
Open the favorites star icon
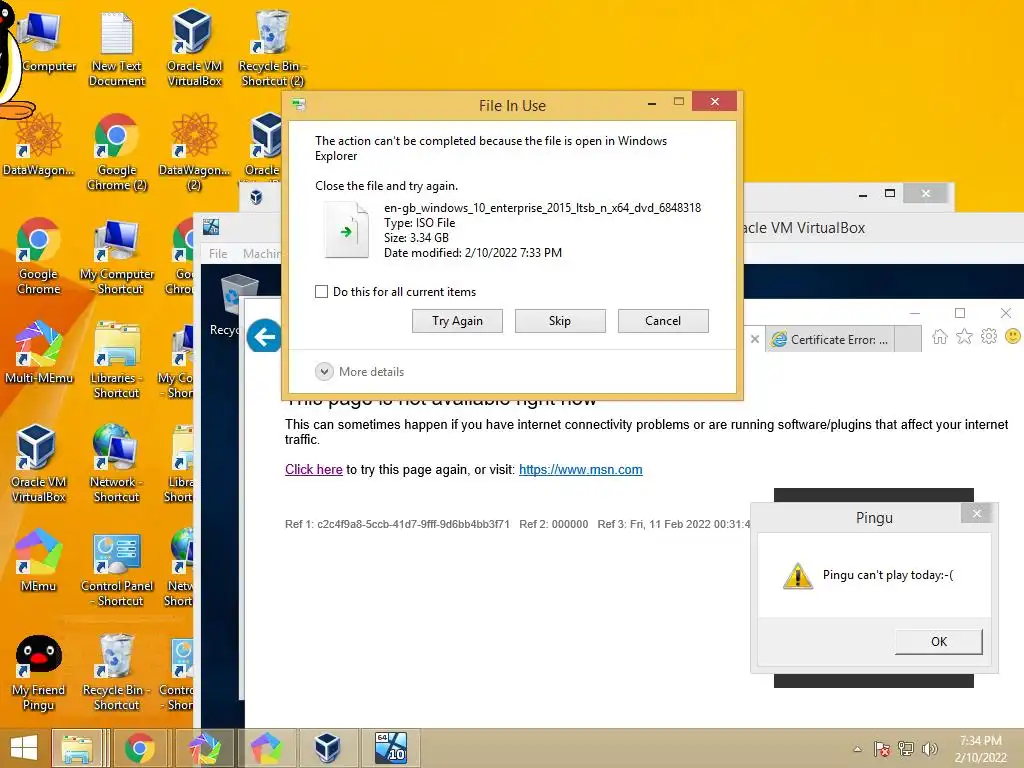(964, 337)
